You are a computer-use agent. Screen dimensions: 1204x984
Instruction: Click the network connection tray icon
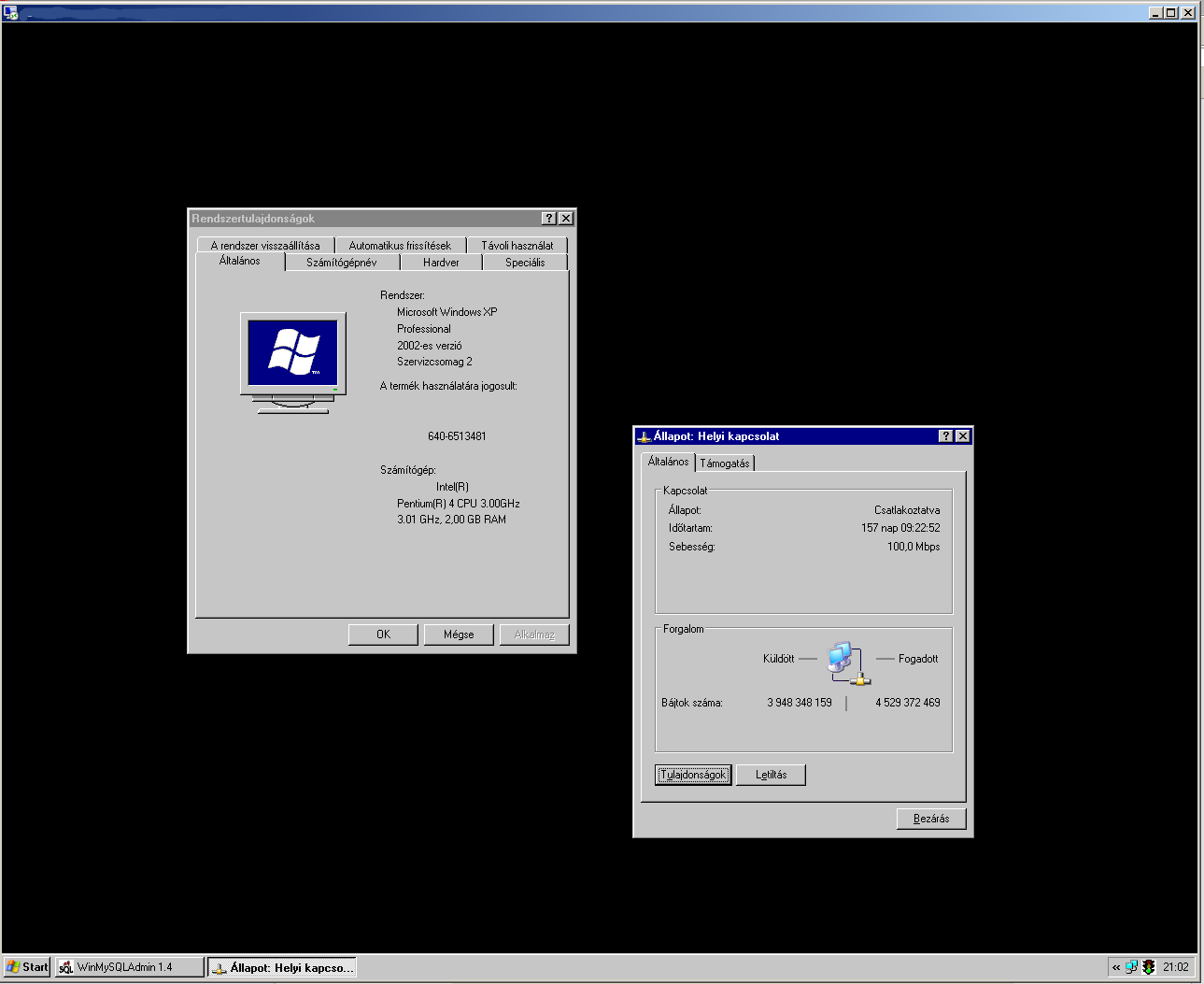[1131, 967]
